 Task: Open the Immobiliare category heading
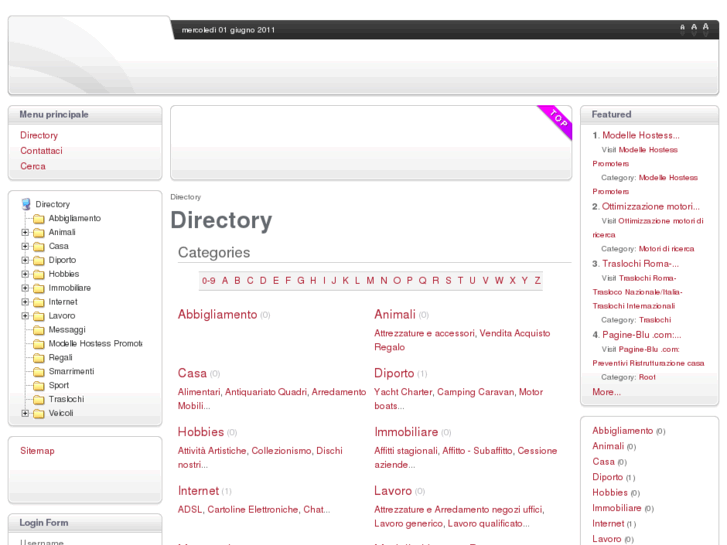click(406, 432)
